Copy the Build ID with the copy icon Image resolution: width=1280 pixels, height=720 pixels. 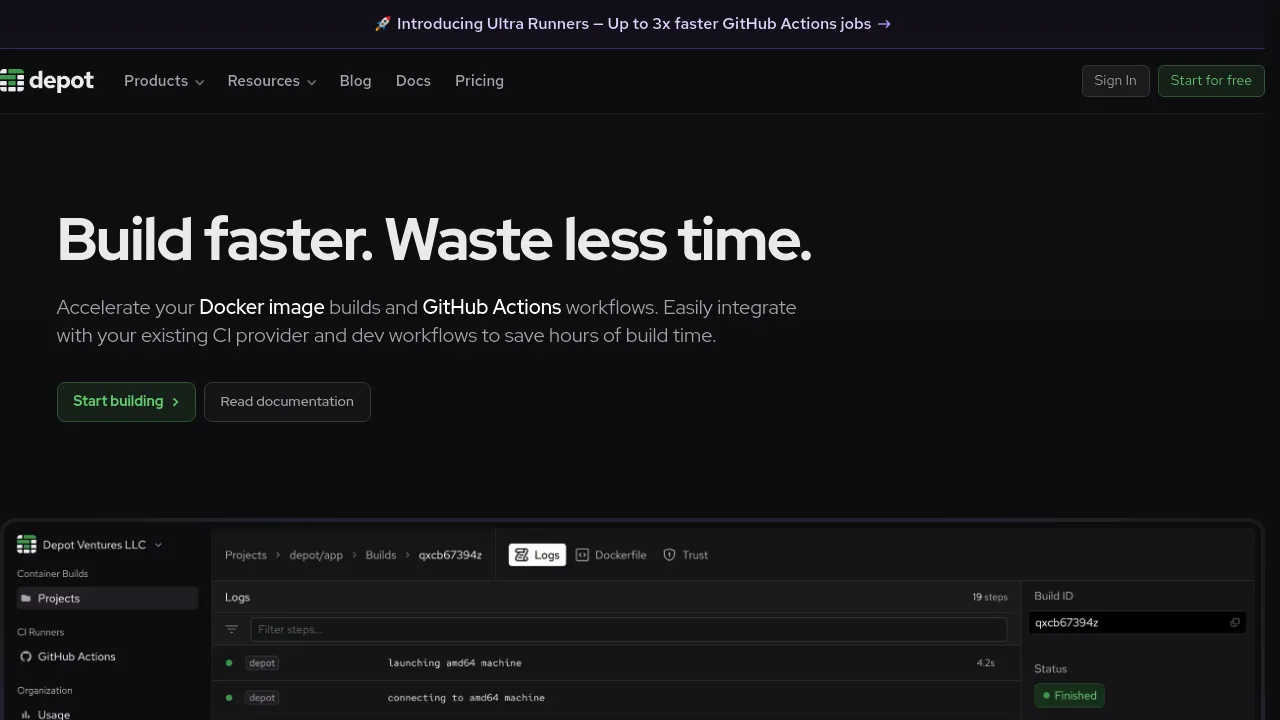click(1235, 622)
